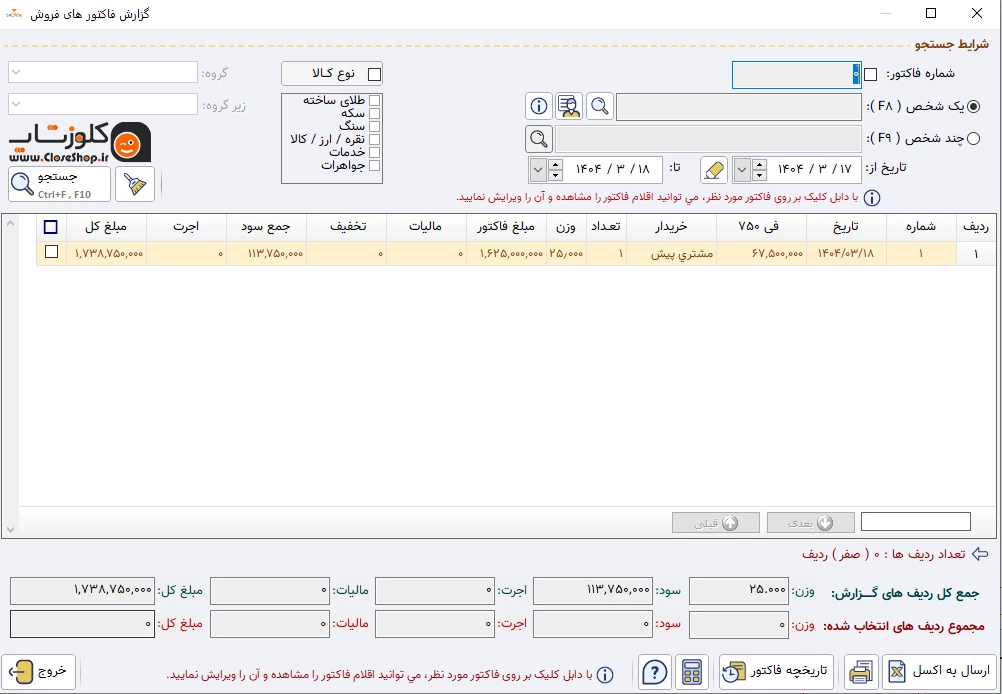
Task: Toggle the نوع کالا checkbox
Action: click(x=374, y=74)
